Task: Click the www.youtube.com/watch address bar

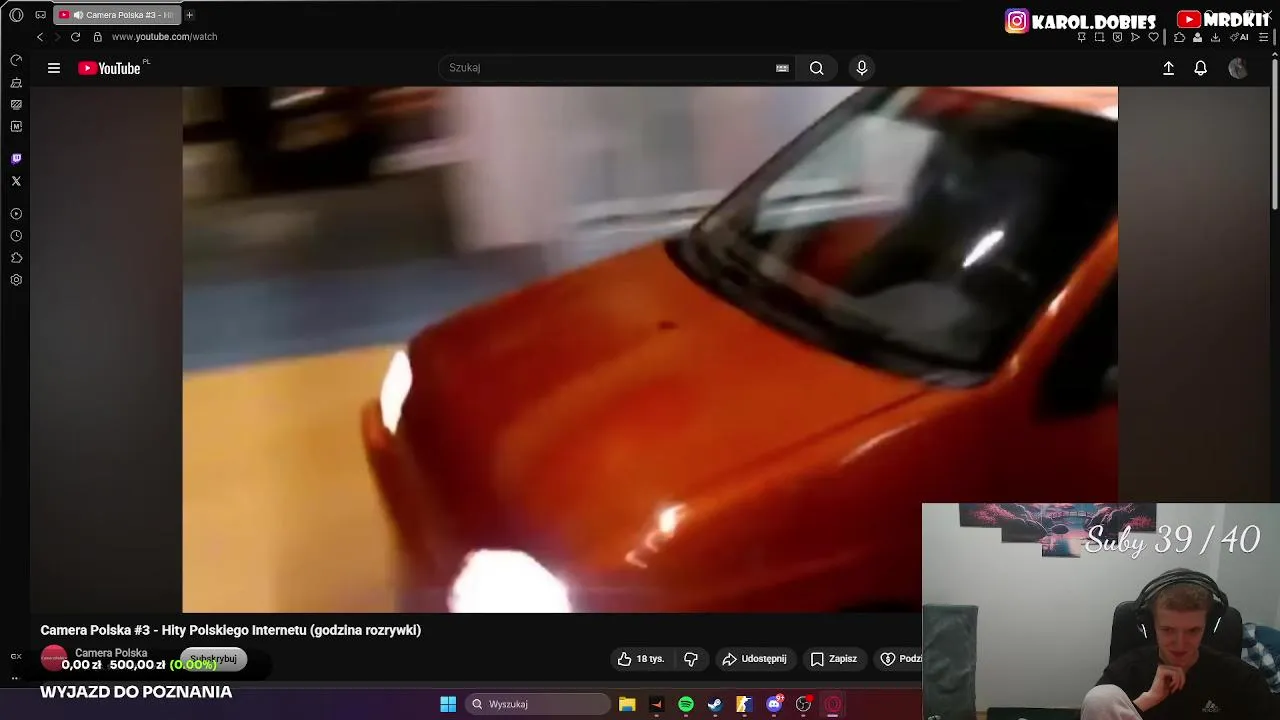Action: (x=164, y=37)
